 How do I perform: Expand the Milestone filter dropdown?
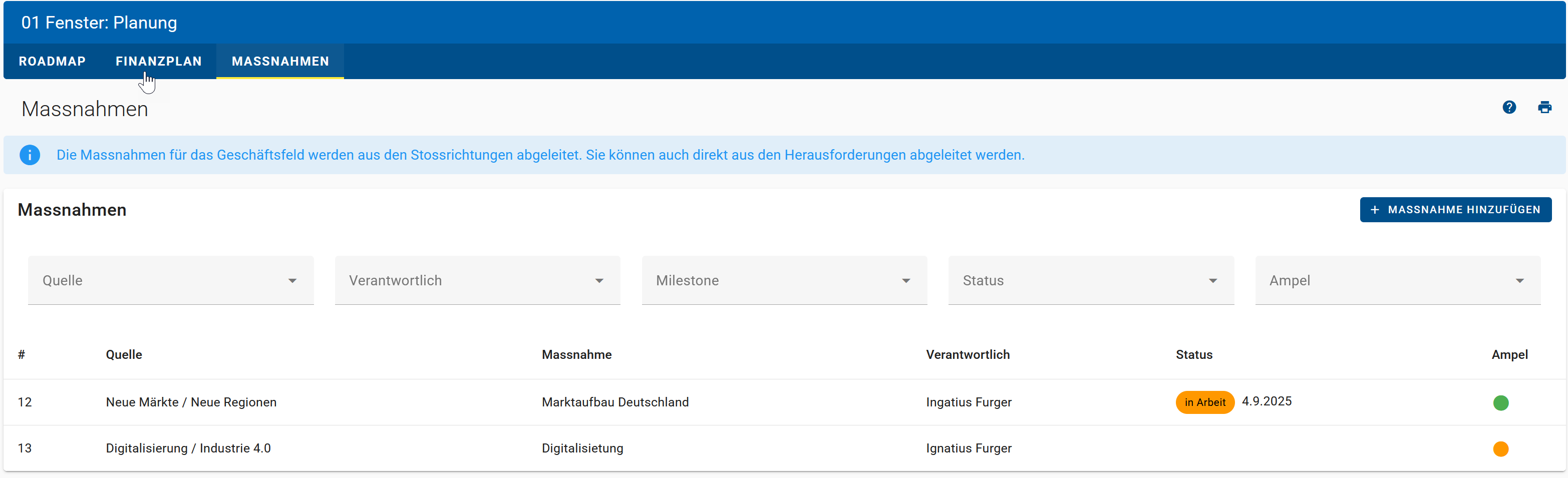[785, 280]
